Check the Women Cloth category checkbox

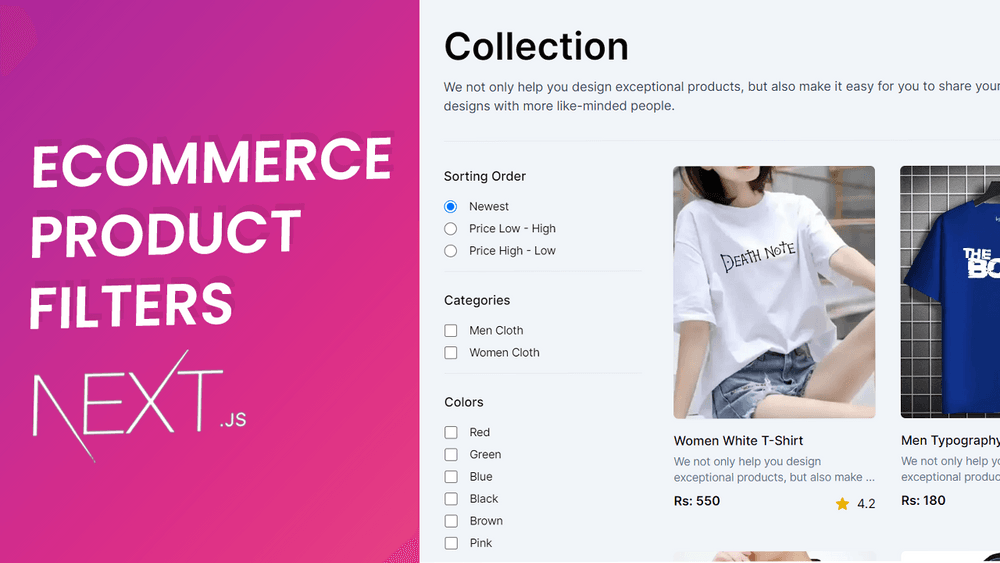coord(451,353)
